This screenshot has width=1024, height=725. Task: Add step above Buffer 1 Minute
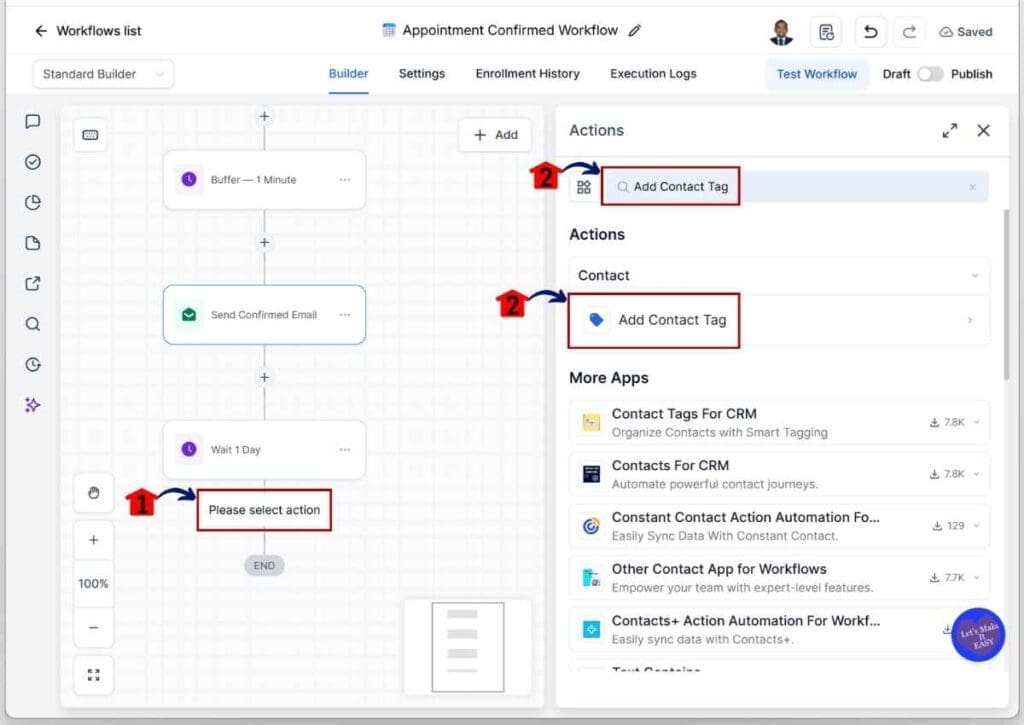coord(264,116)
